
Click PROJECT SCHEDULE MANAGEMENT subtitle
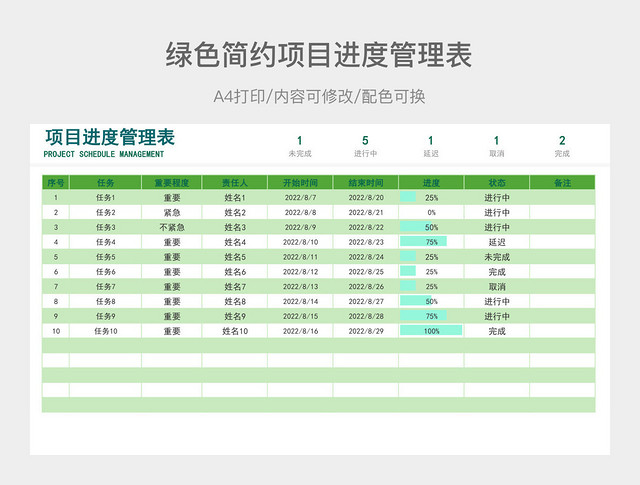(104, 154)
